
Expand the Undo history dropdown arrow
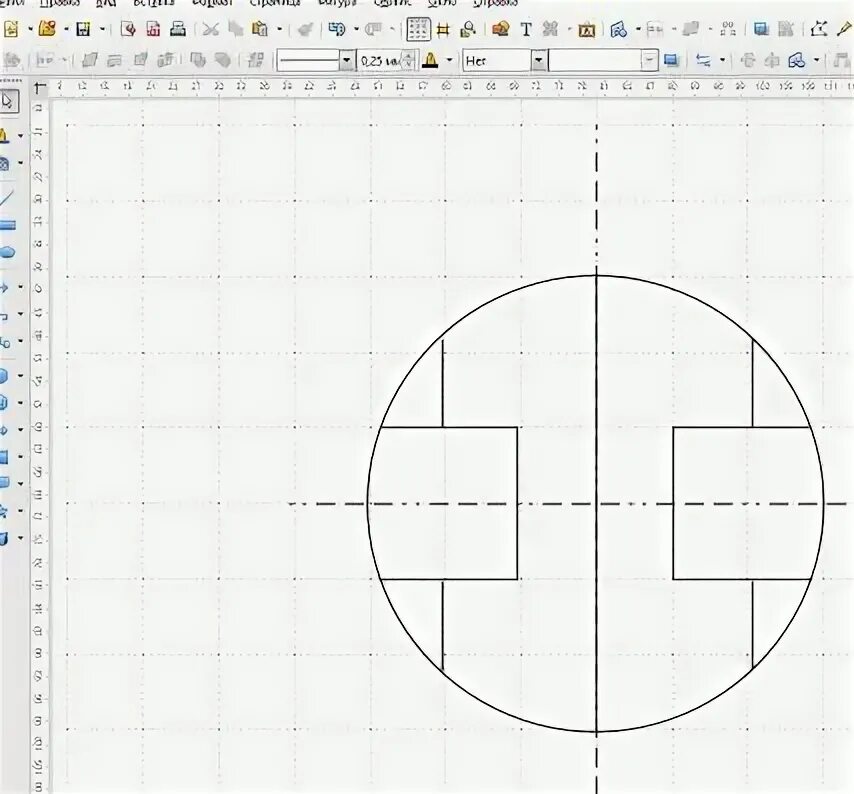(x=356, y=29)
